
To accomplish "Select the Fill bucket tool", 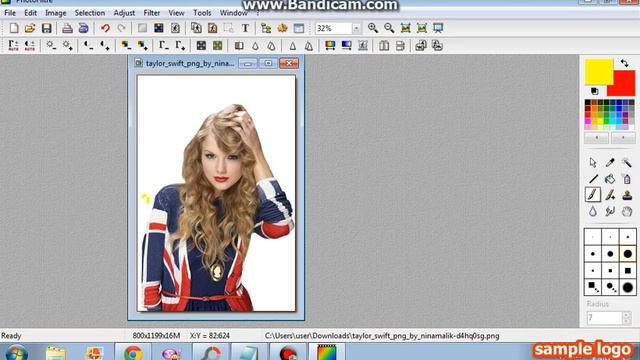I will click(610, 179).
